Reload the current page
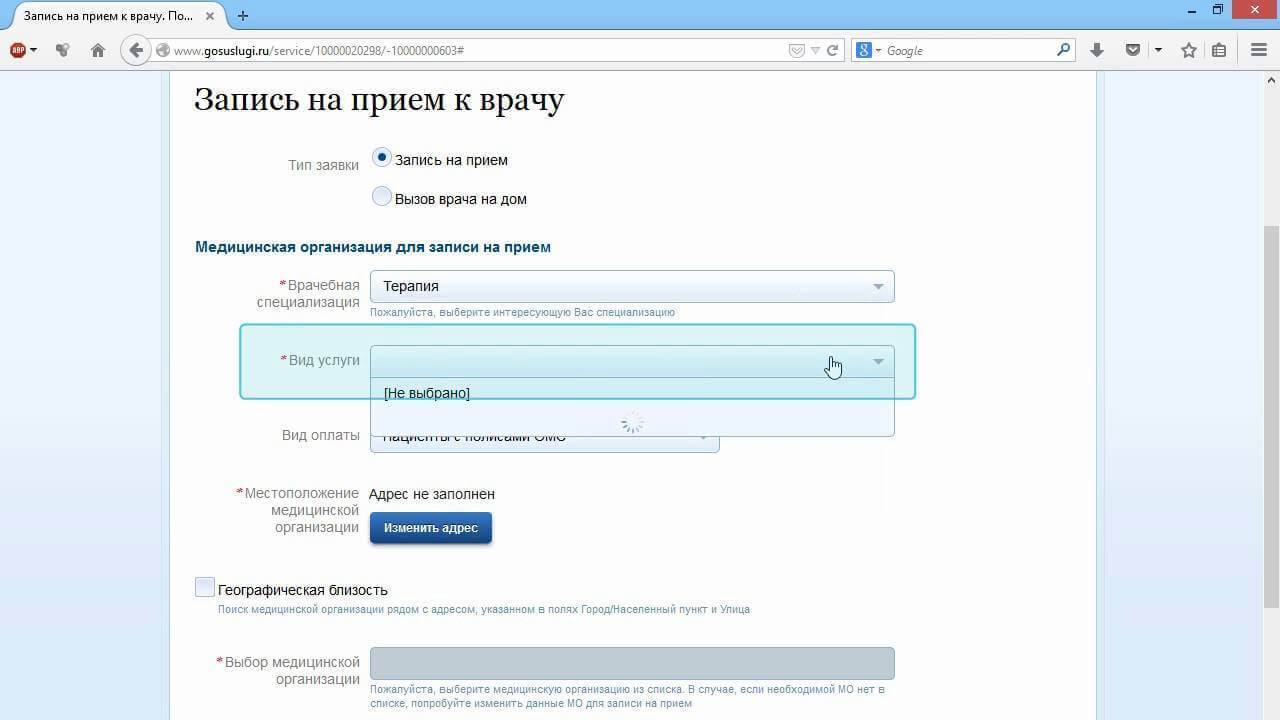 tap(832, 50)
